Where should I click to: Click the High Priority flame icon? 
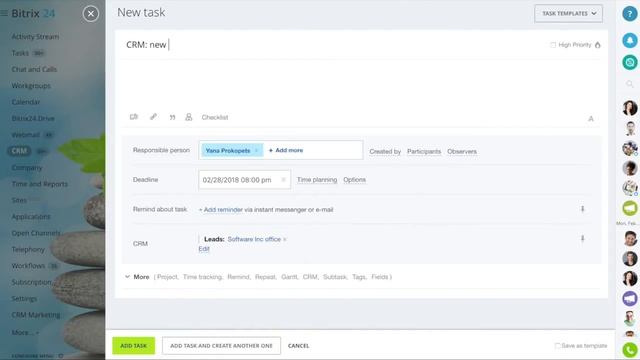(x=598, y=45)
